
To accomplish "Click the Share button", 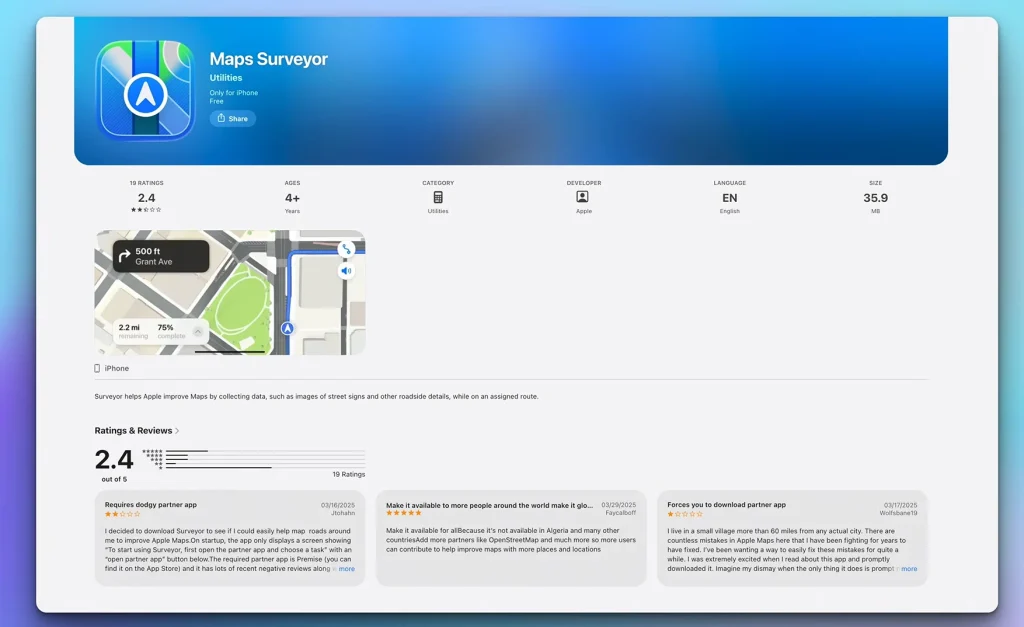I will 232,118.
